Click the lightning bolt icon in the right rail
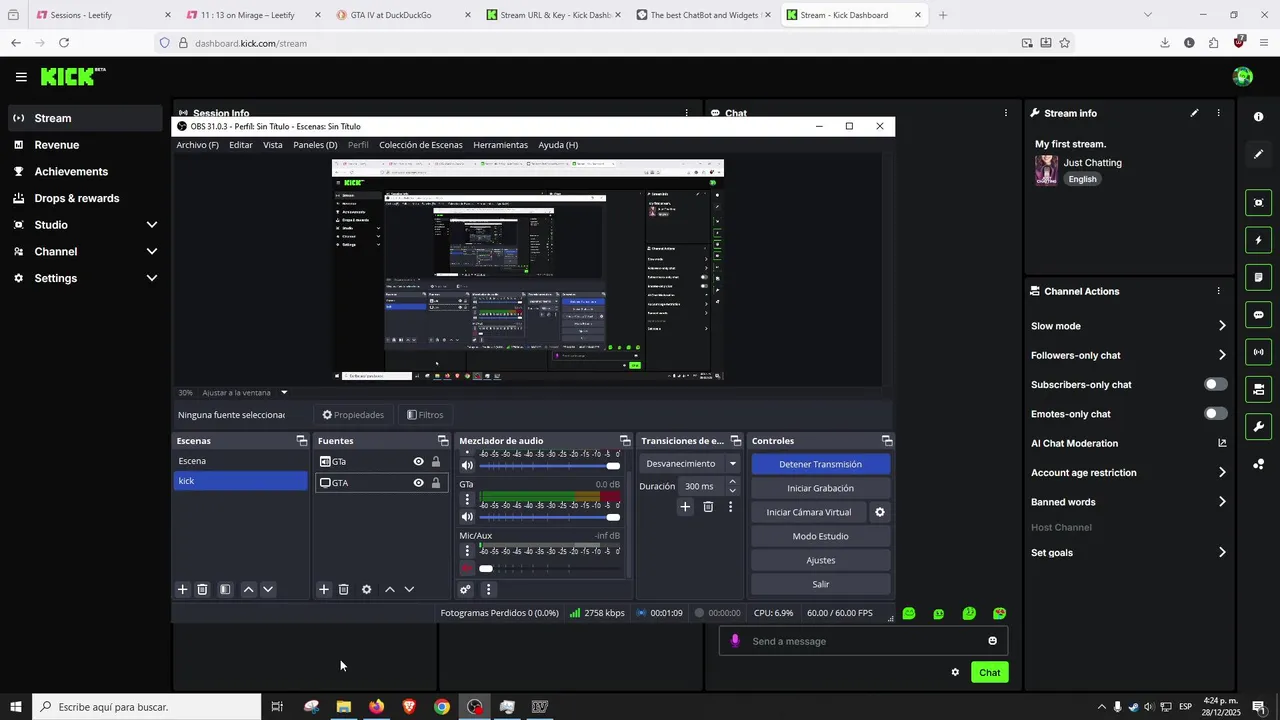1280x720 pixels. point(1258,240)
